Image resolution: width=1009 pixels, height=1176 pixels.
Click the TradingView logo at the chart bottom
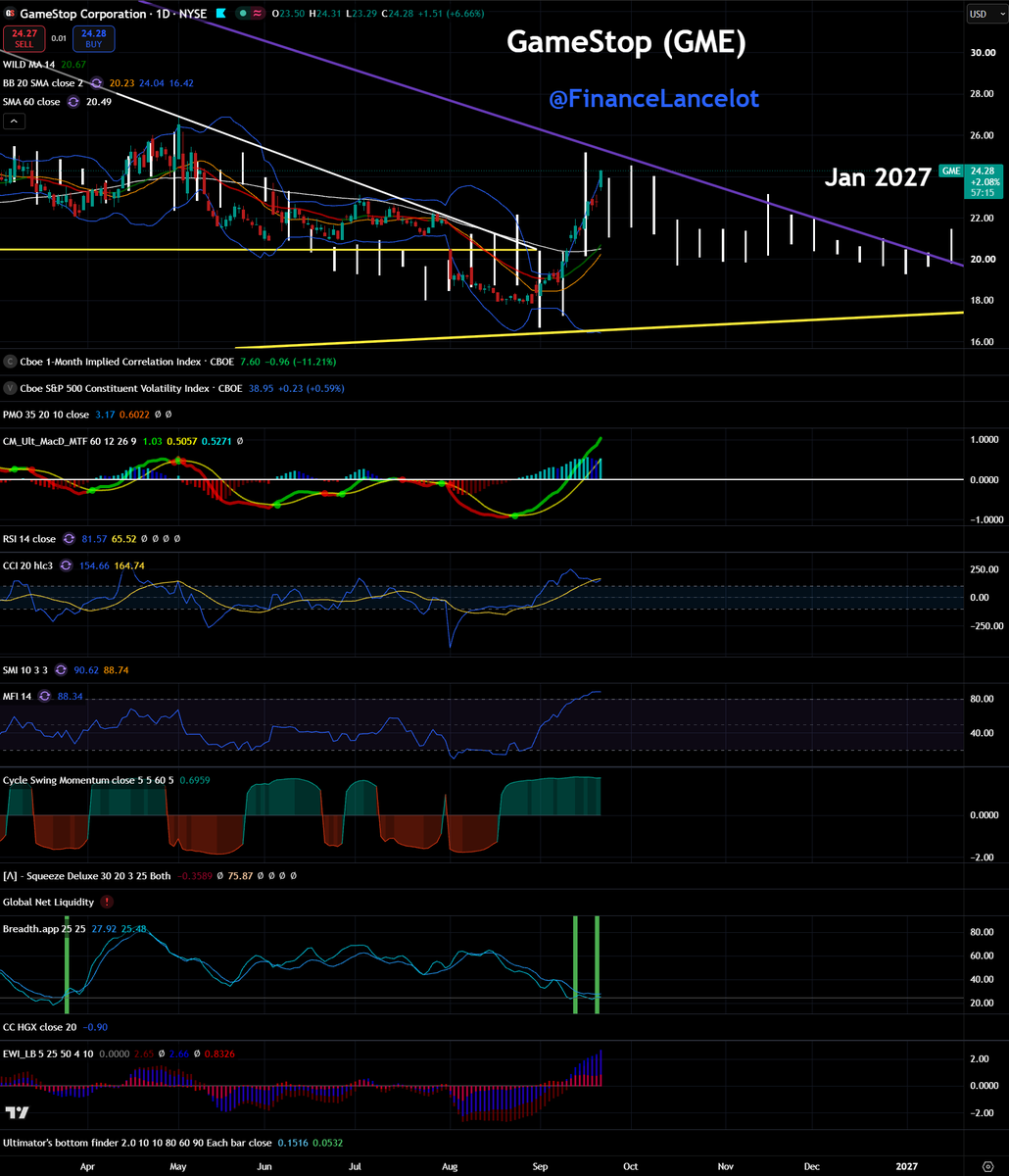coord(16,1112)
